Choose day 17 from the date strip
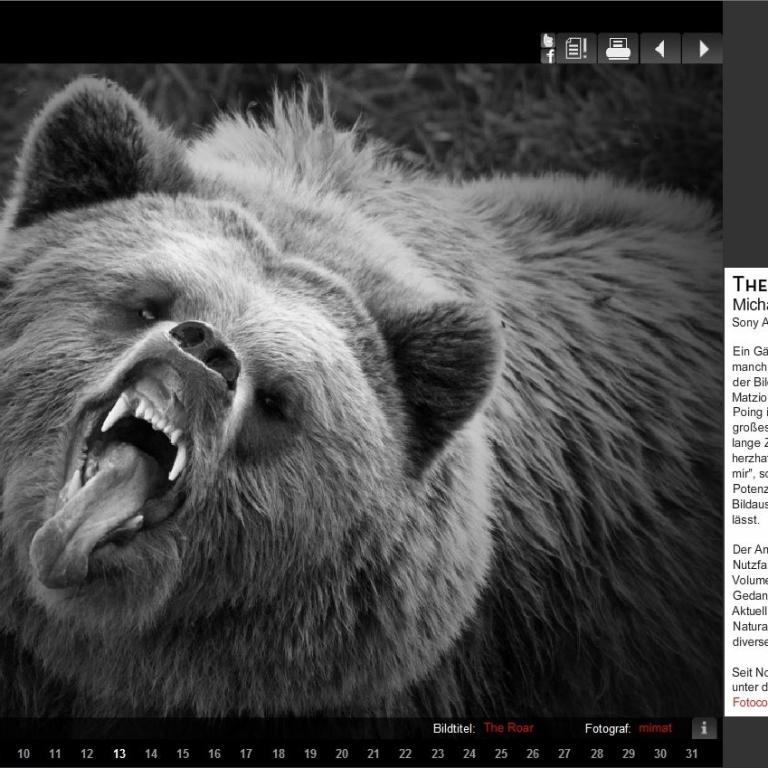 246,754
